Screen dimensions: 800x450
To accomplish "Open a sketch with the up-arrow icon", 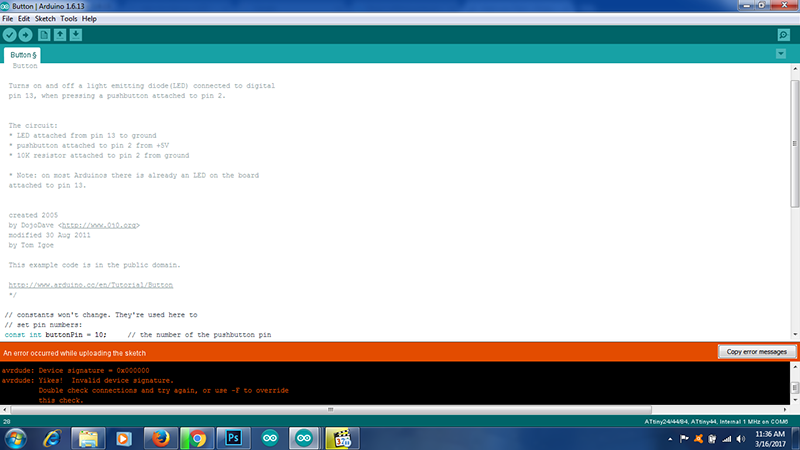I will (60, 35).
